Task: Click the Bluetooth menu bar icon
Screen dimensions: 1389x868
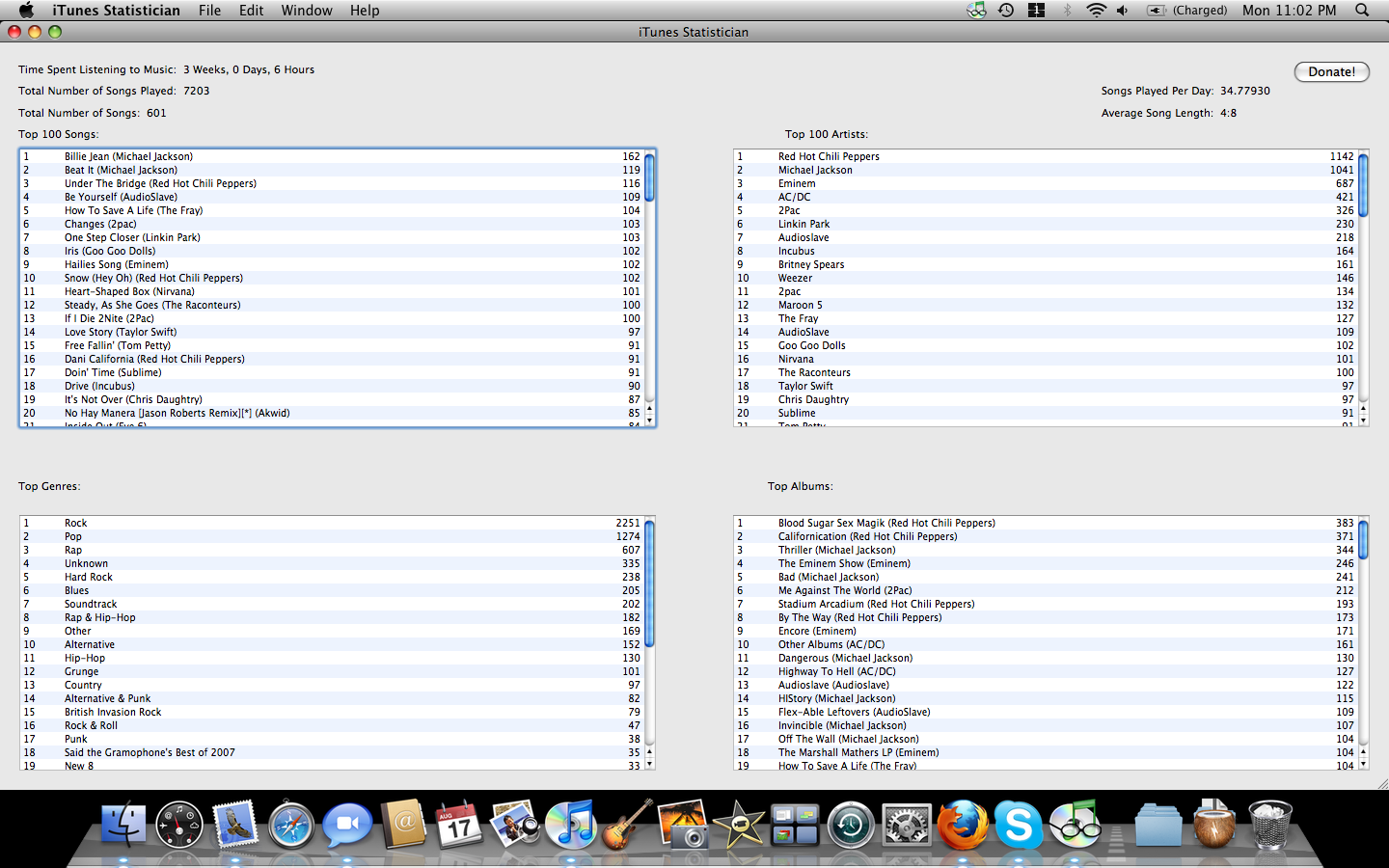Action: click(1067, 10)
